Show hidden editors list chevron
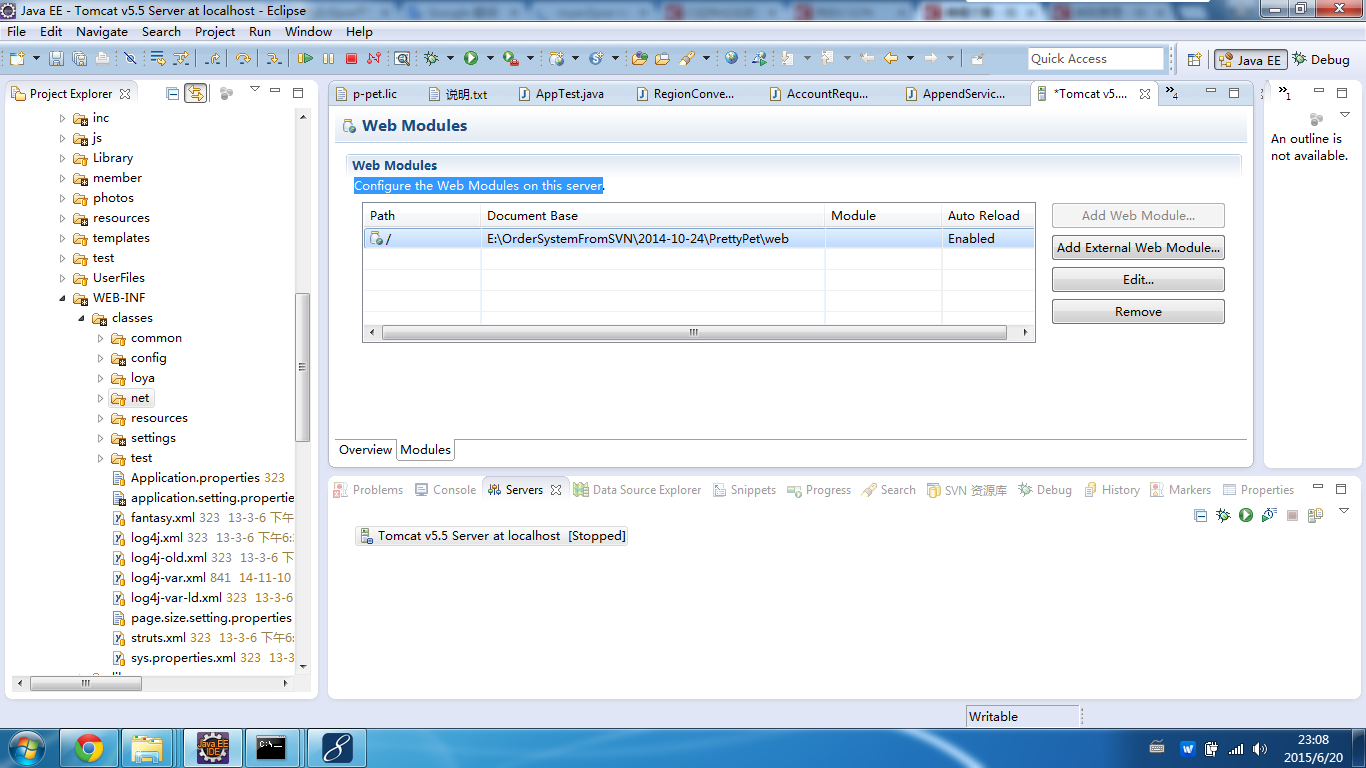 [1171, 94]
